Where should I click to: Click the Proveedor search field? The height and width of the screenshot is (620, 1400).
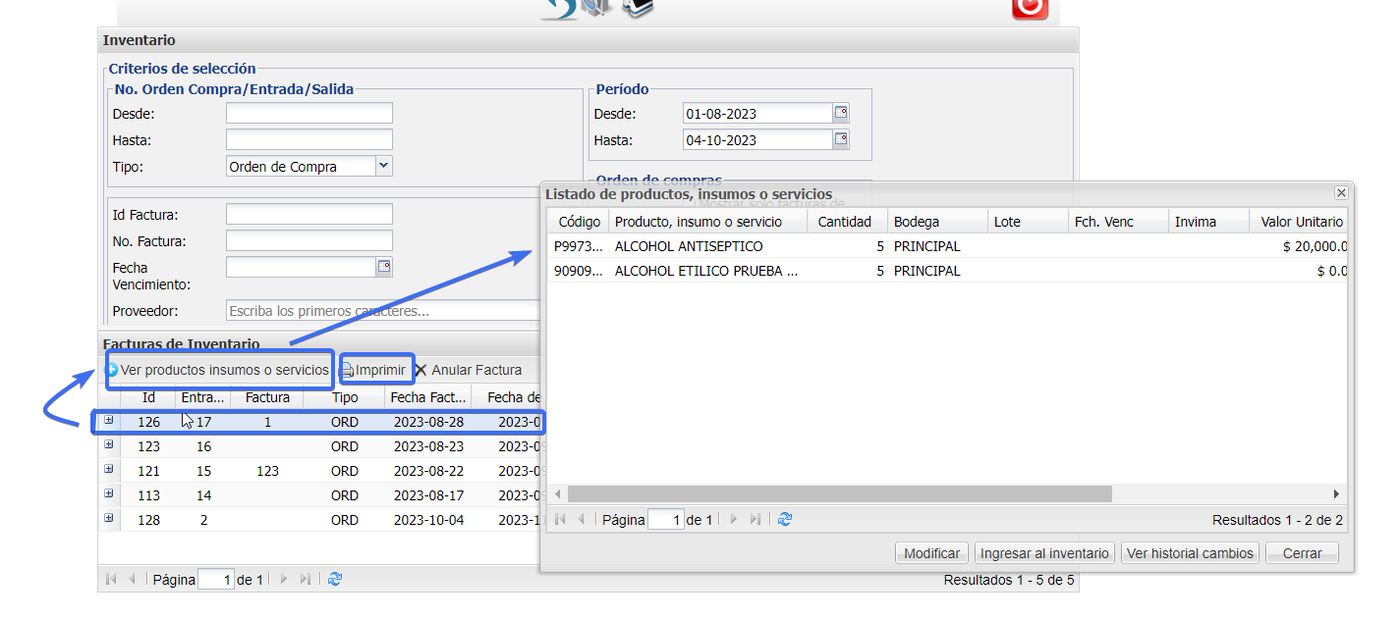[x=383, y=311]
